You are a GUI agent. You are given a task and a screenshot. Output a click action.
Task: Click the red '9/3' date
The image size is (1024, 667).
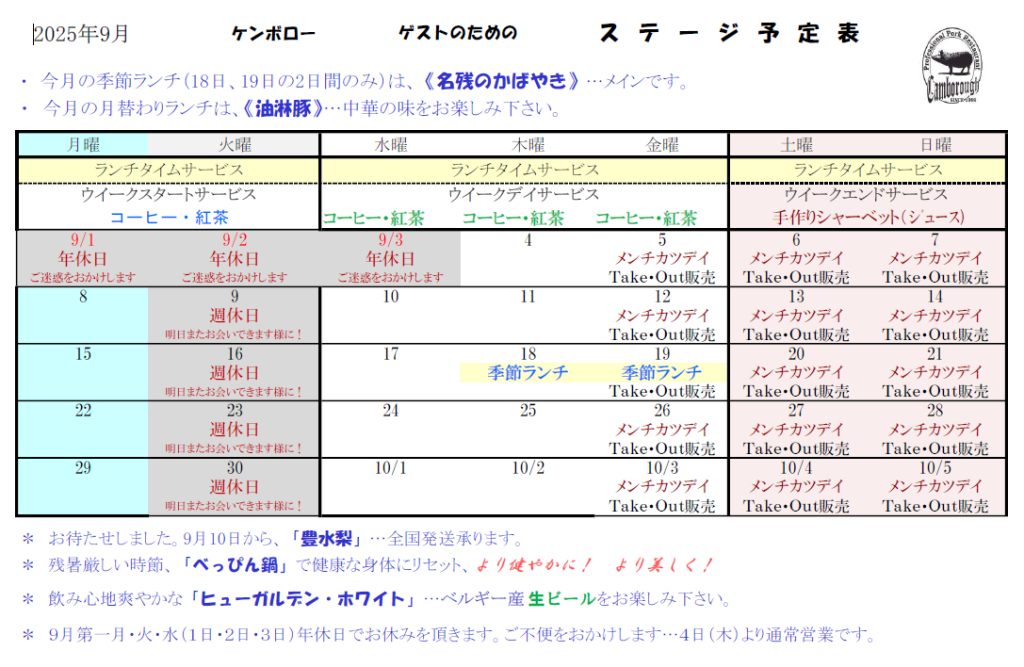click(391, 240)
